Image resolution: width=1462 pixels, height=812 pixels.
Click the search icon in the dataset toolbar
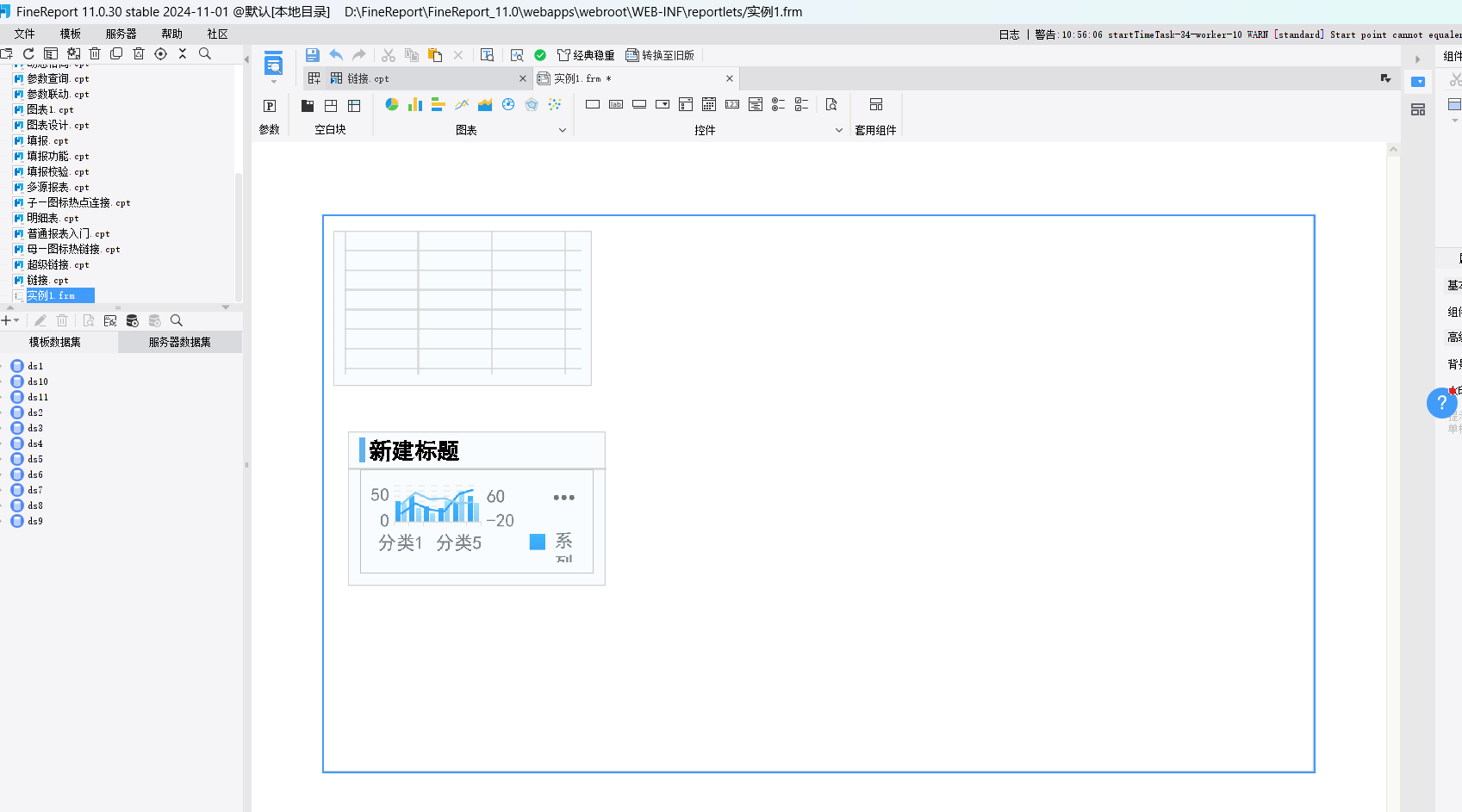coord(177,320)
